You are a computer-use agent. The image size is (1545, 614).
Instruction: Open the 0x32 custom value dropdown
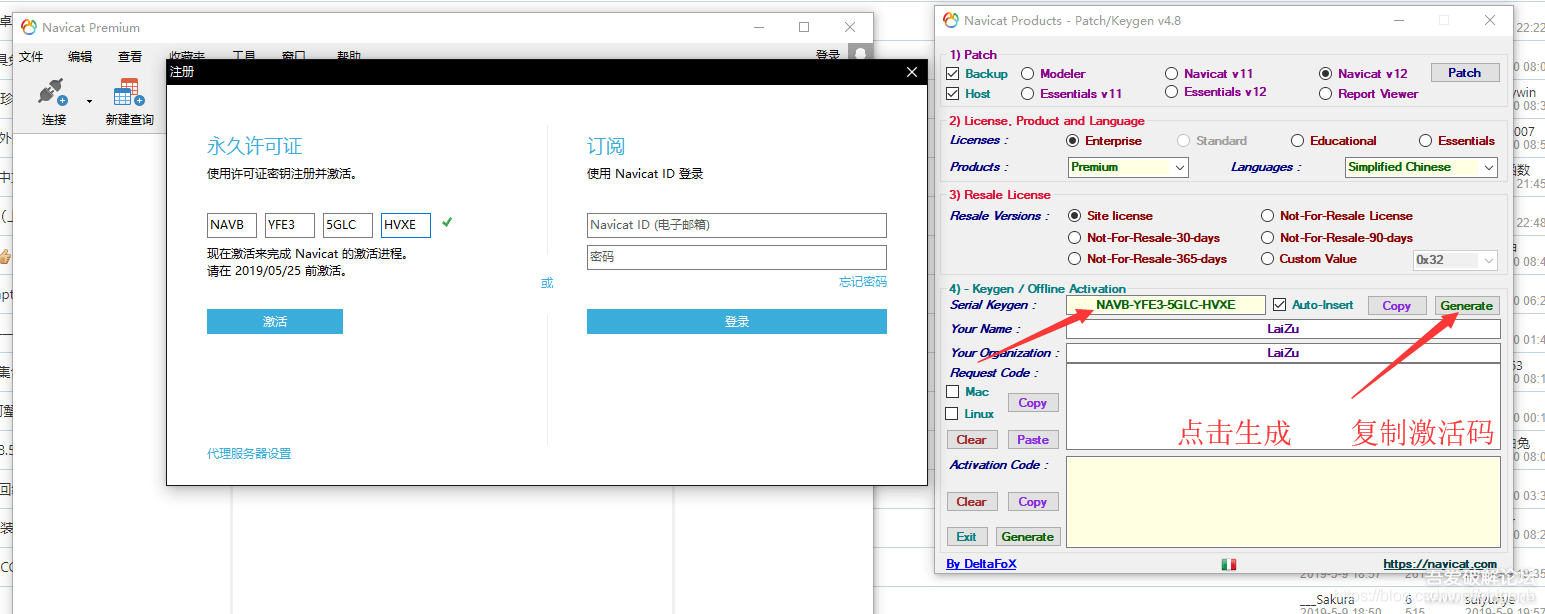click(1455, 260)
